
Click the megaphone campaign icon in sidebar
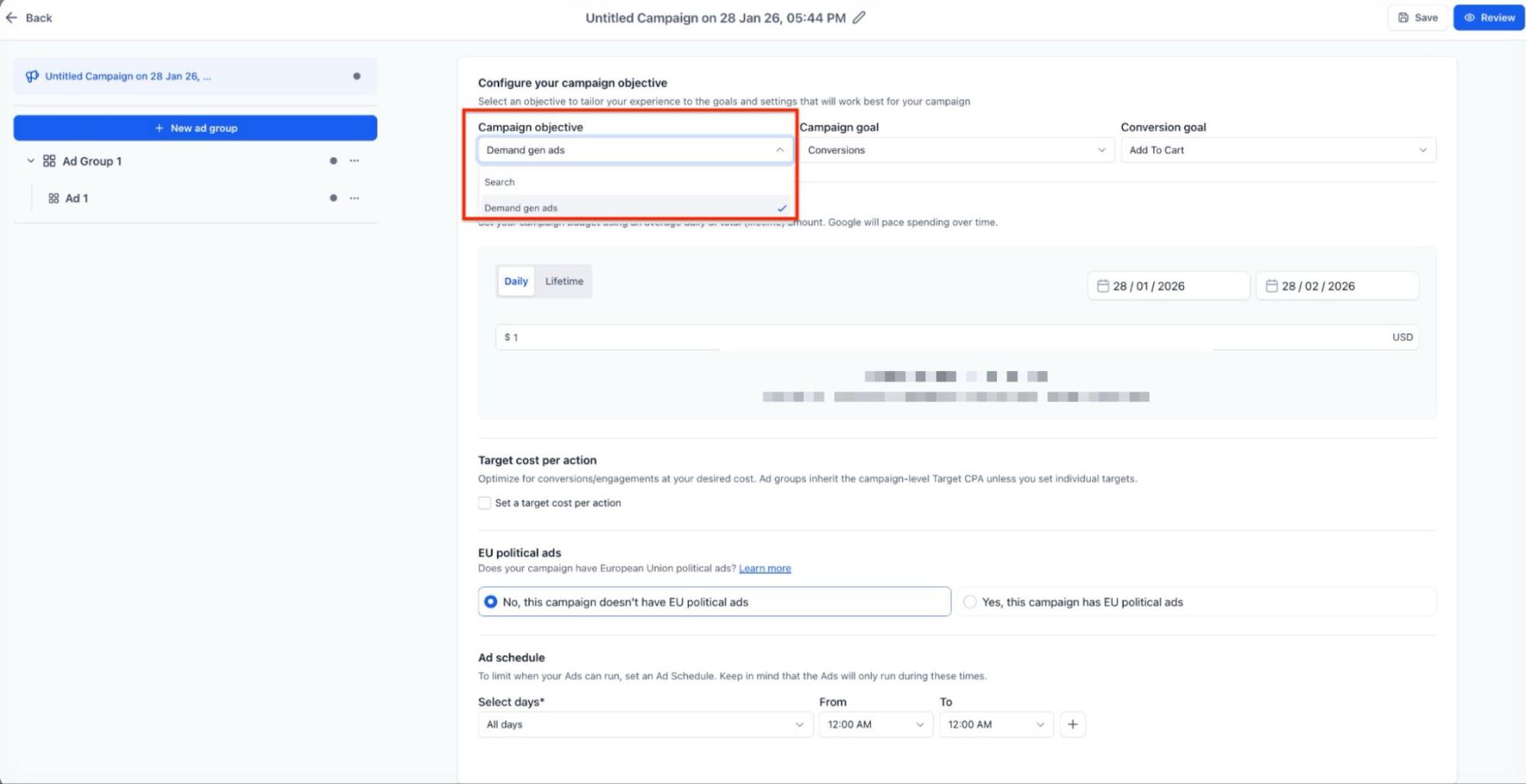(x=32, y=76)
